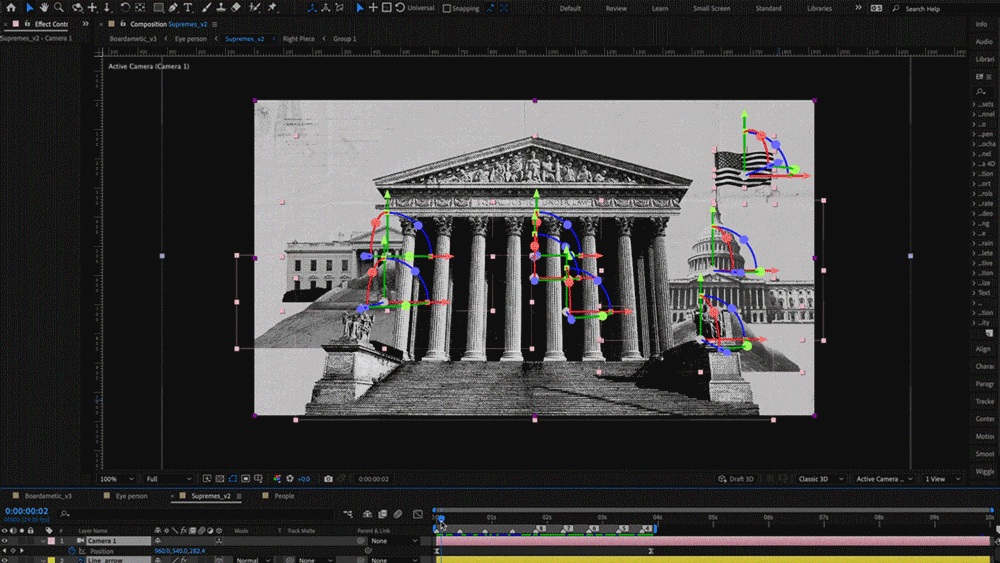Select the Default workspace
This screenshot has width=1000, height=563.
(x=570, y=8)
